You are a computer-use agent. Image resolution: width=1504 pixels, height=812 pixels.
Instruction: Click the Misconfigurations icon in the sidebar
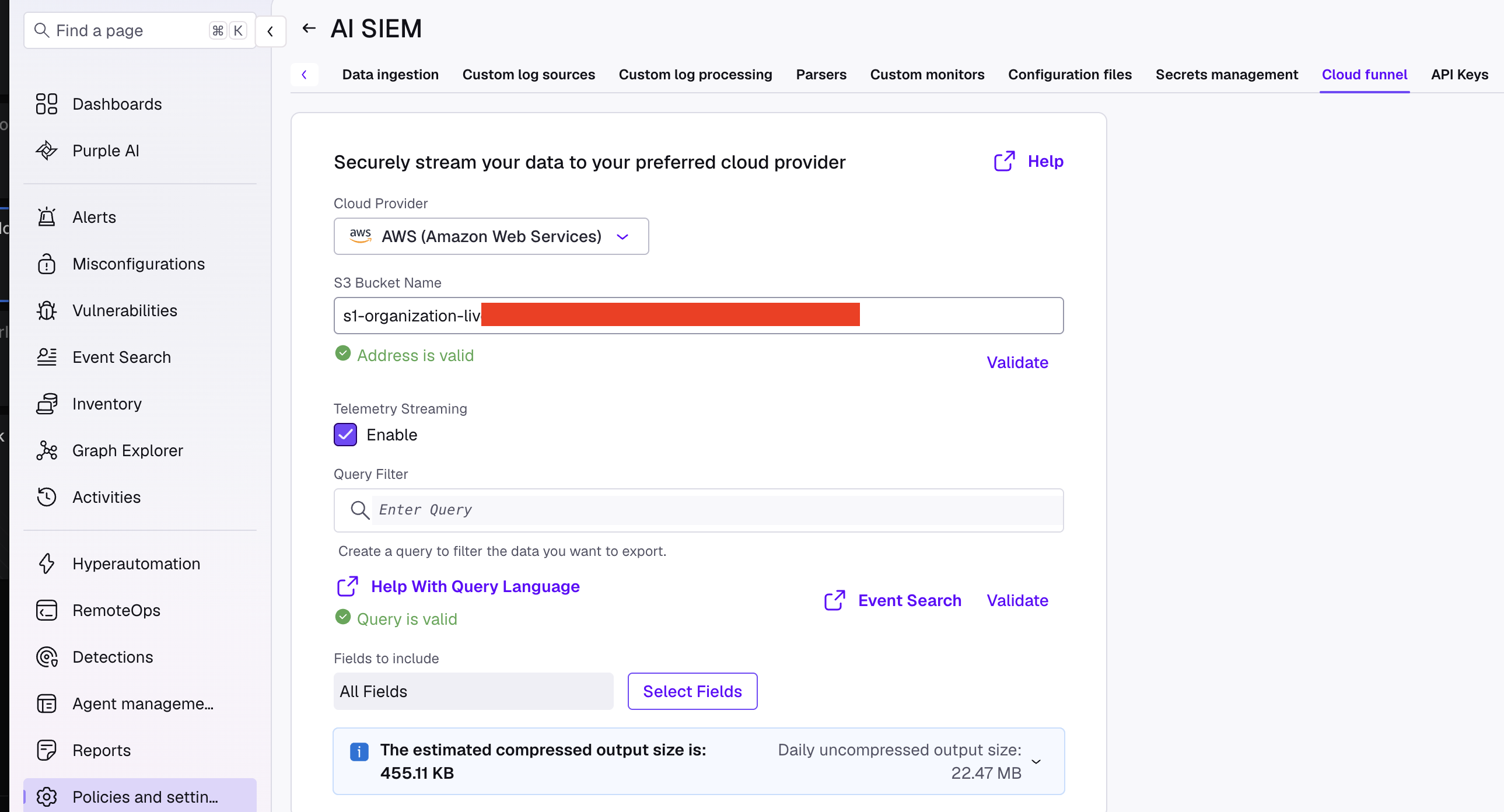click(47, 264)
